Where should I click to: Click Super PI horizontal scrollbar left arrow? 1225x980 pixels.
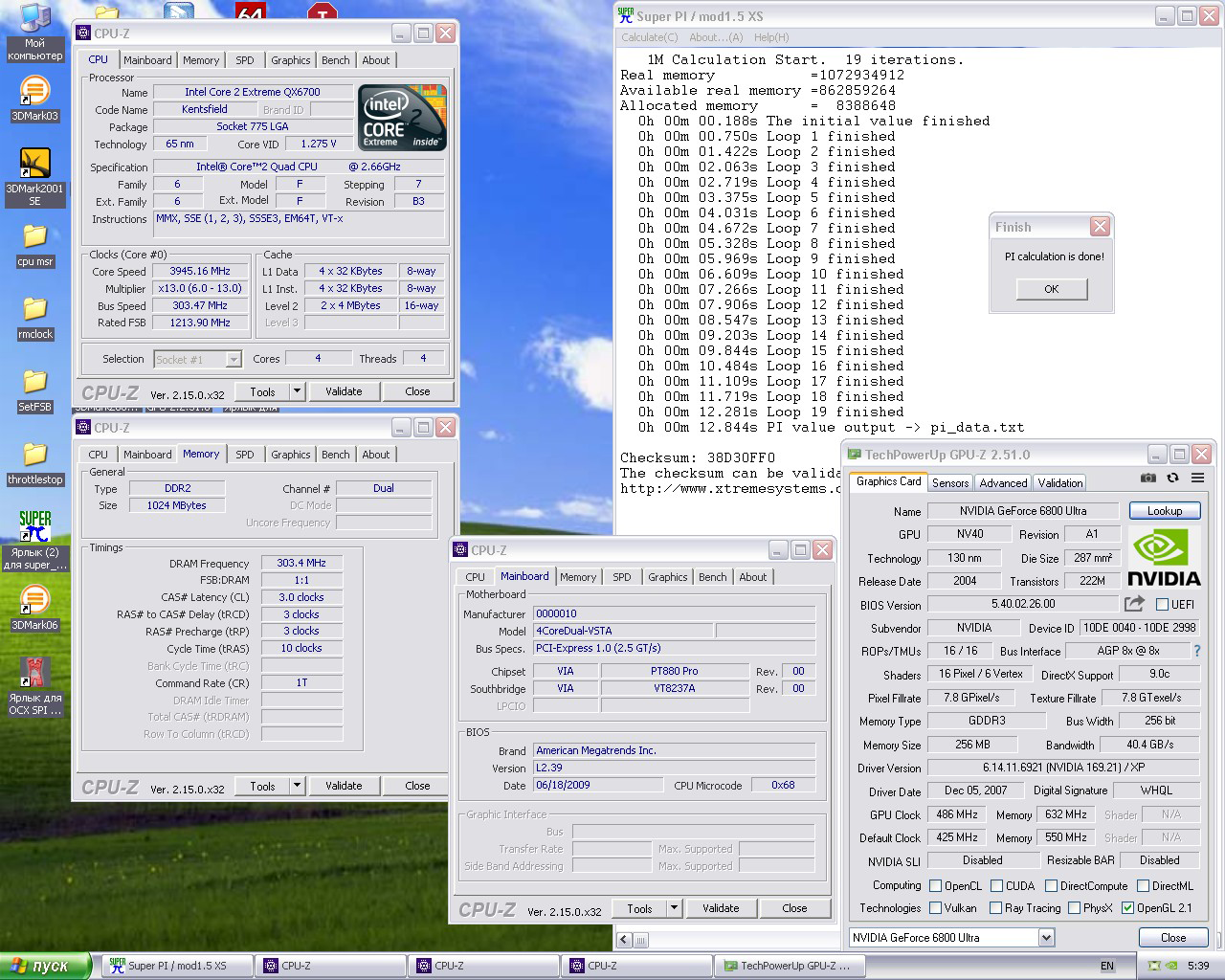coord(624,940)
